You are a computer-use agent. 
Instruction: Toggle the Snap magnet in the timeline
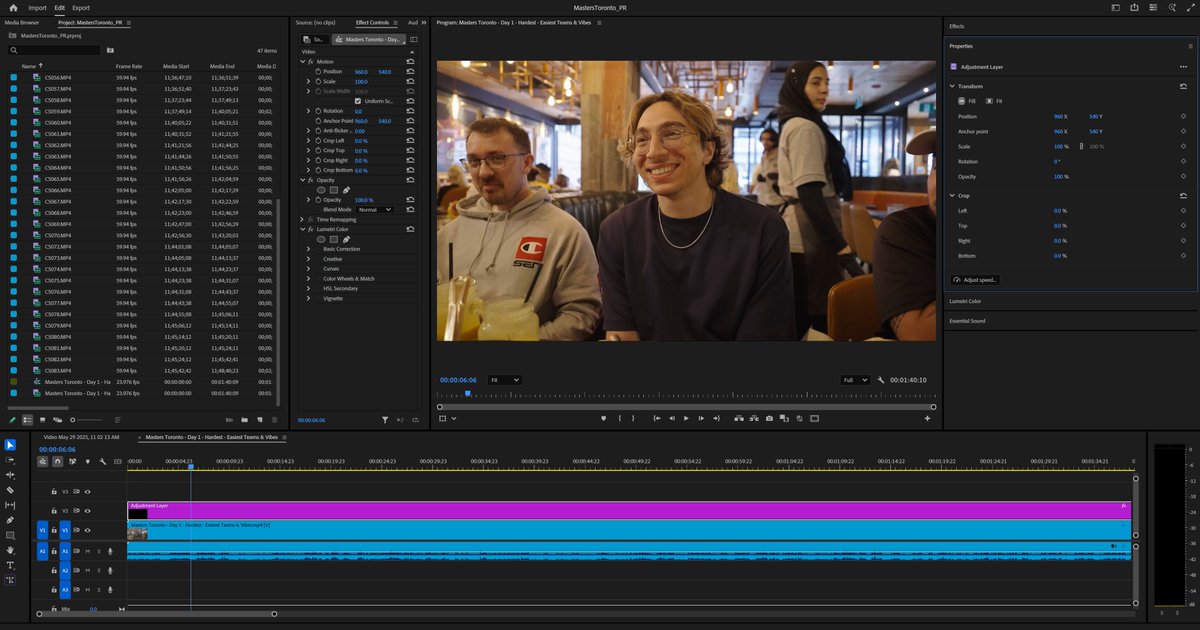click(x=57, y=461)
